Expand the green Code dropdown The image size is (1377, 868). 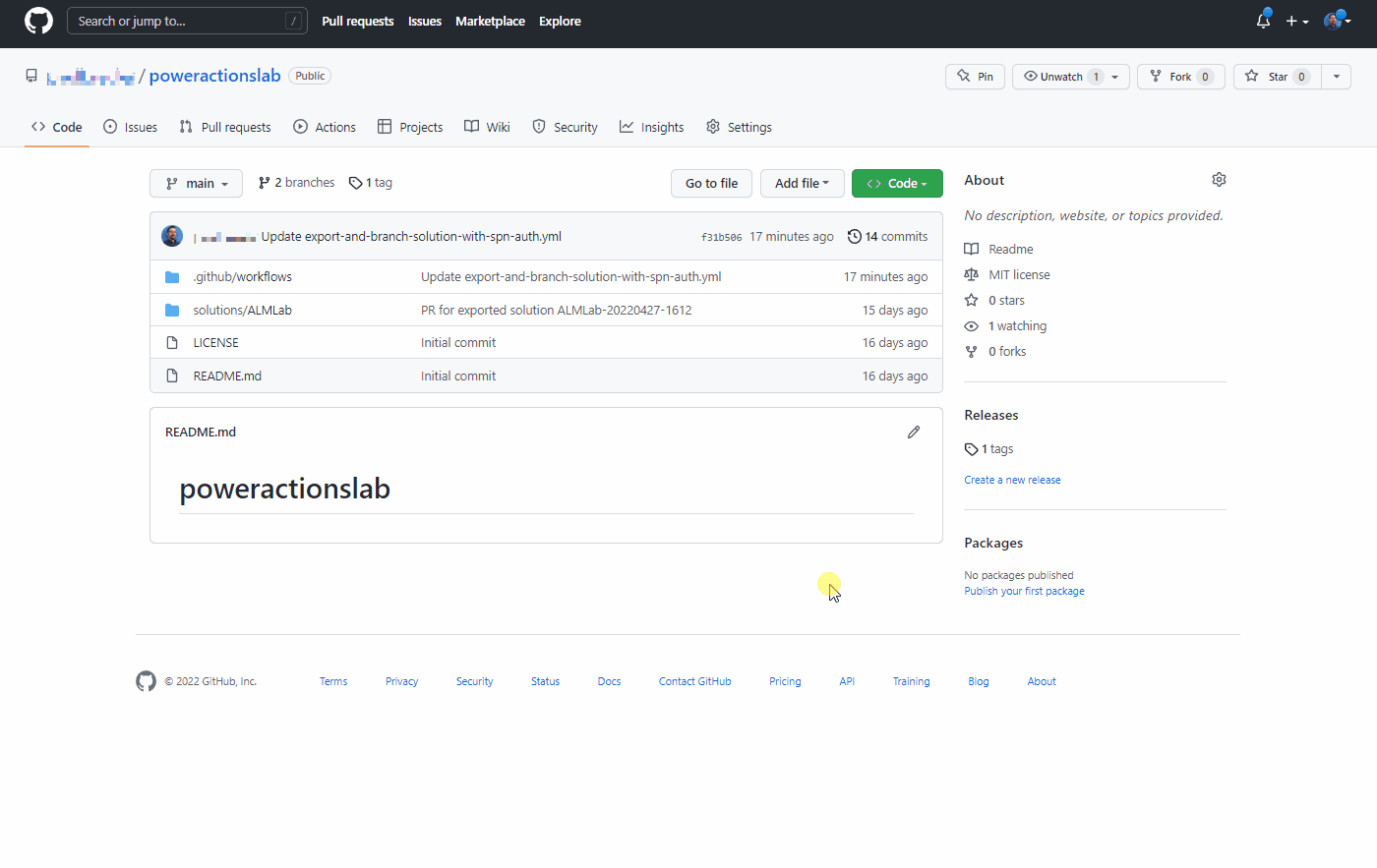(897, 183)
